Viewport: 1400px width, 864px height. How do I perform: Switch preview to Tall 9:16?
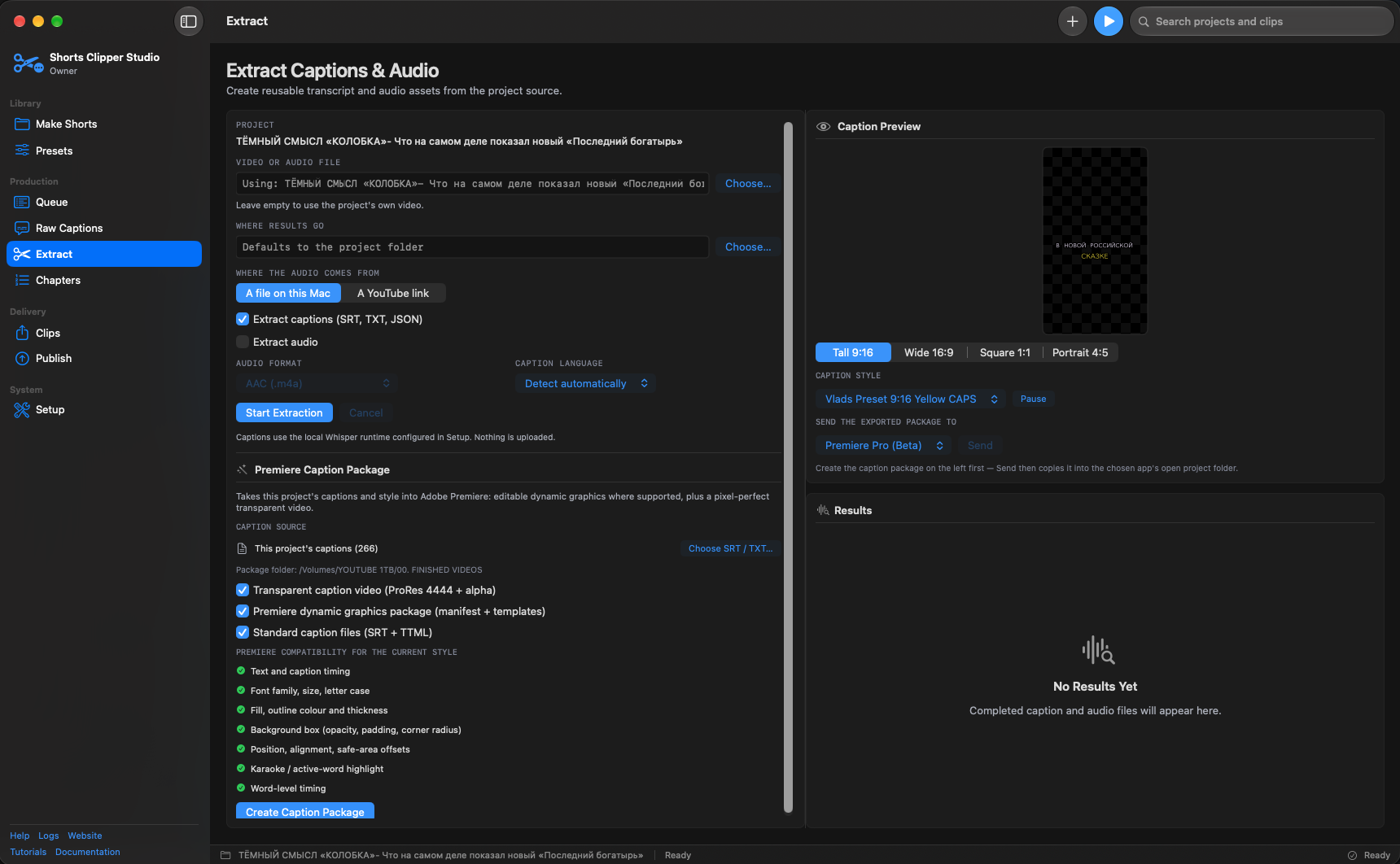coord(853,353)
